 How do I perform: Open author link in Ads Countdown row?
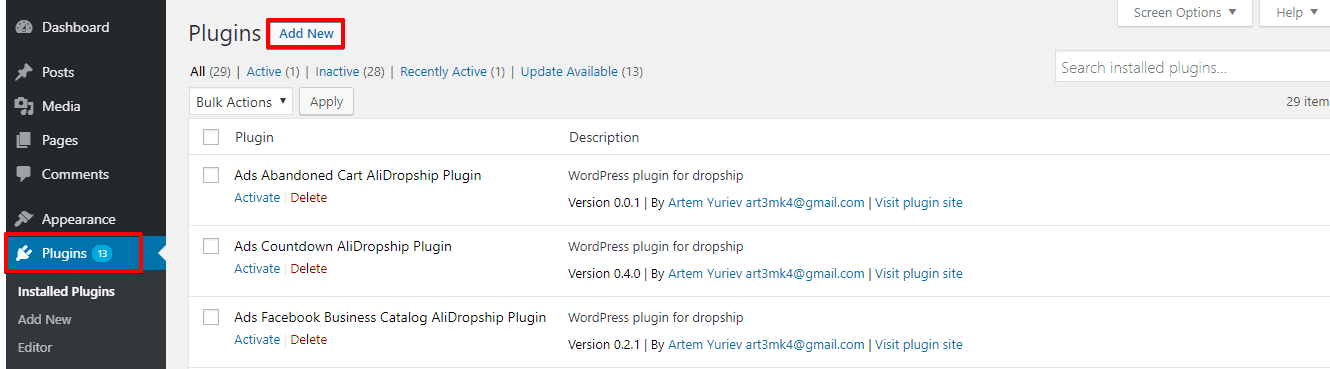pyautogui.click(x=766, y=274)
